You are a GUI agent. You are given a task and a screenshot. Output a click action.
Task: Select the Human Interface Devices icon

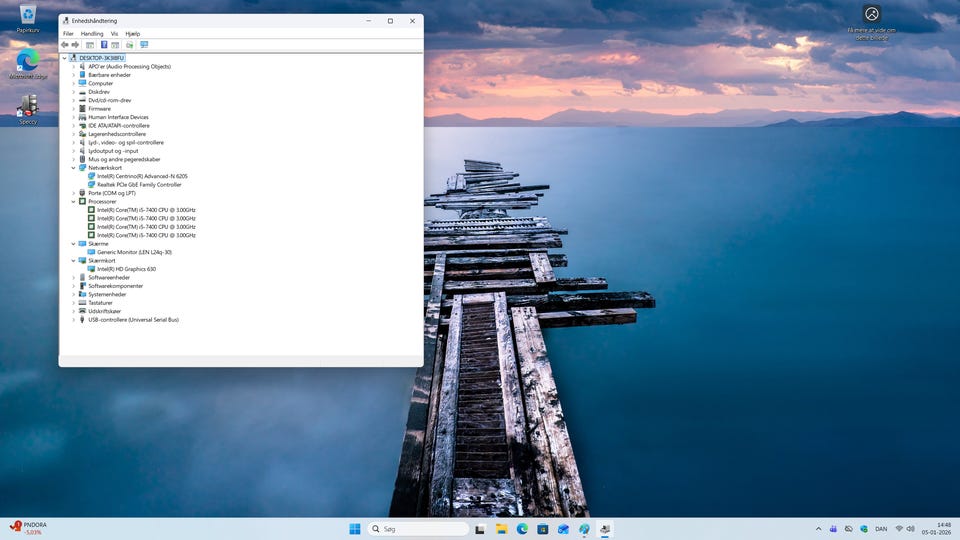tap(82, 117)
